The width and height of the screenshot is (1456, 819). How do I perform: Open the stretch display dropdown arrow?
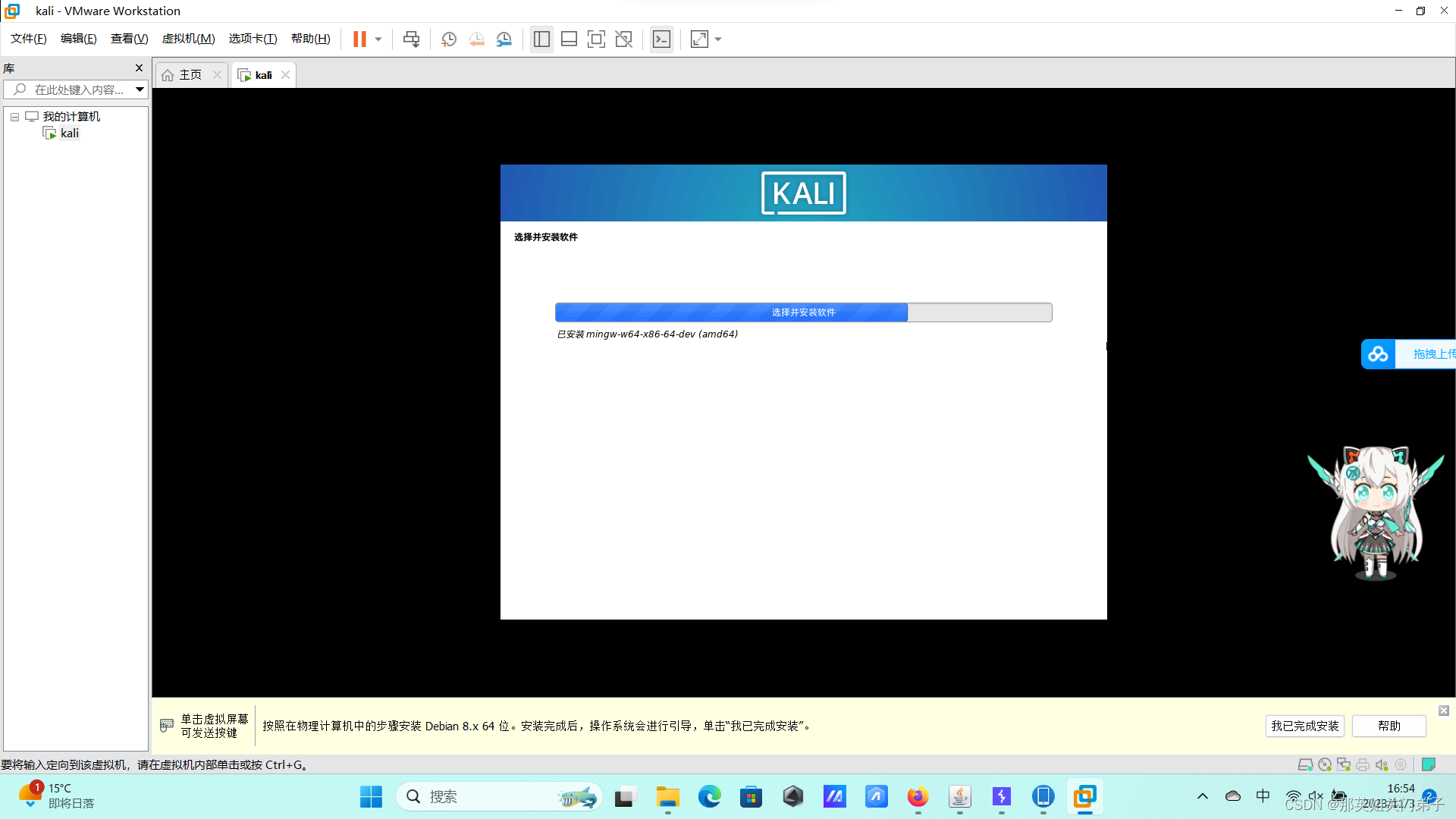coord(718,39)
